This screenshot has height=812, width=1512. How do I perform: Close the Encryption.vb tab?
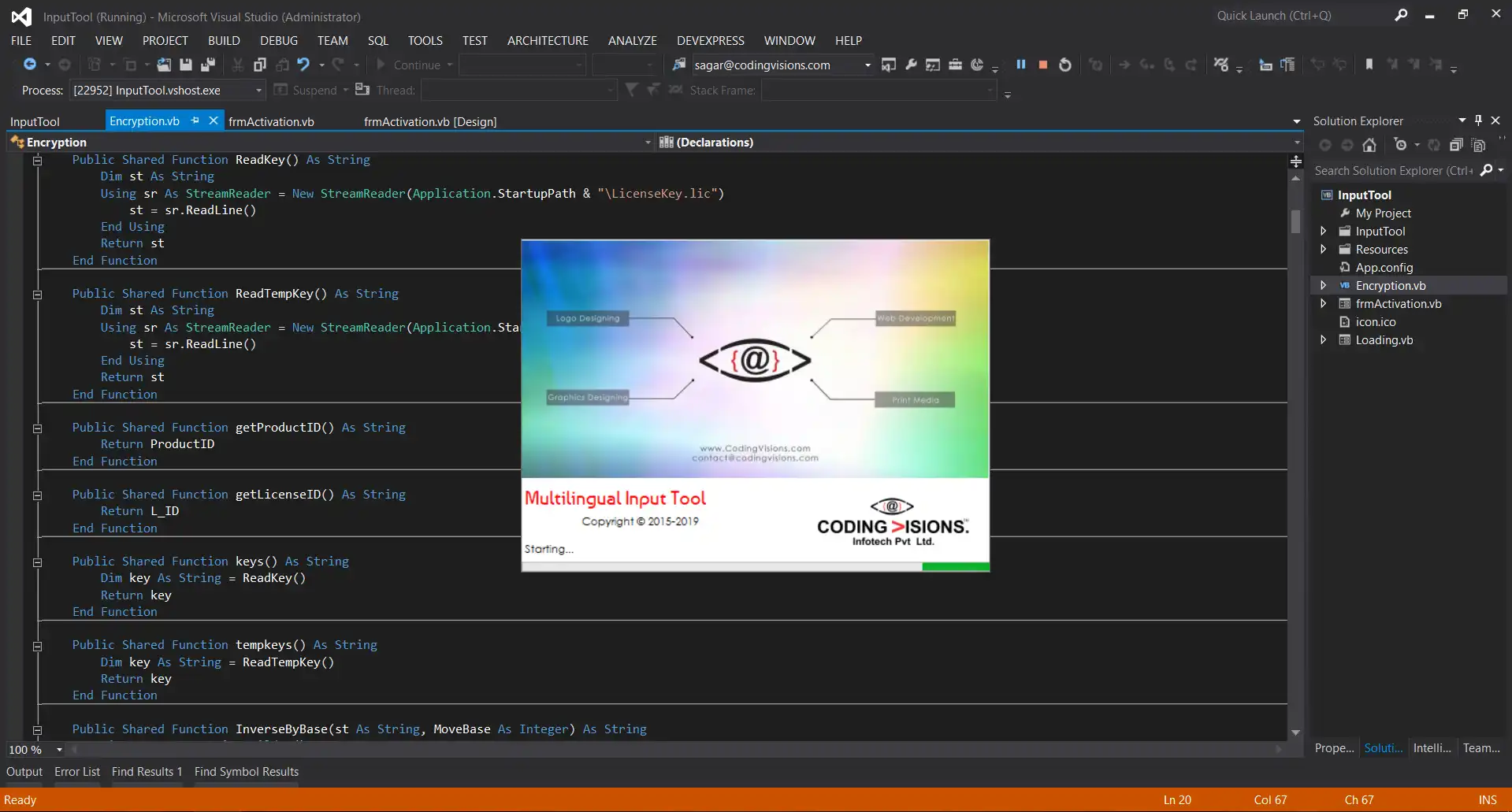click(x=213, y=121)
